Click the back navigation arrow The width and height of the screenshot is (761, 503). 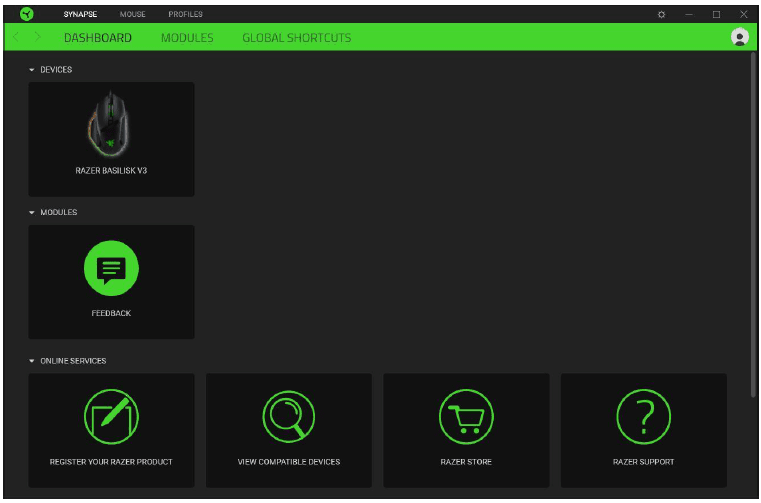point(17,38)
